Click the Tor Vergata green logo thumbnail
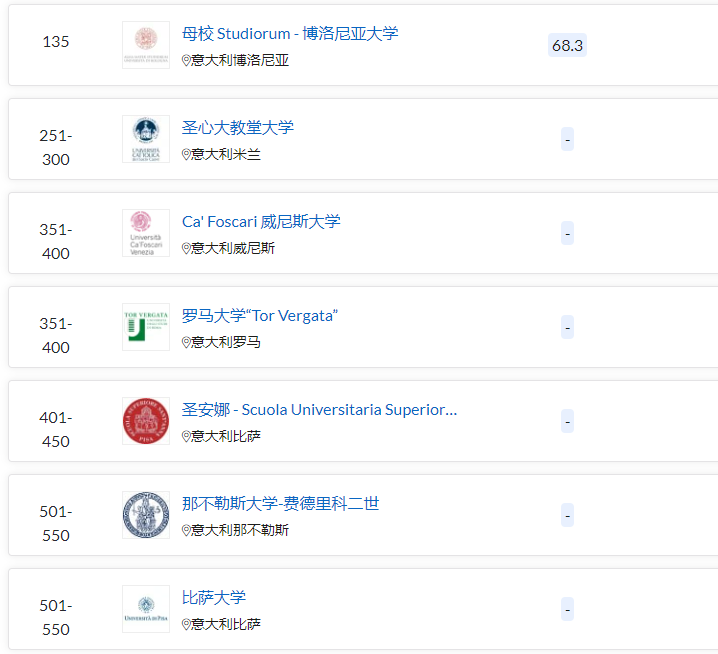Image resolution: width=718 pixels, height=654 pixels. (x=146, y=327)
